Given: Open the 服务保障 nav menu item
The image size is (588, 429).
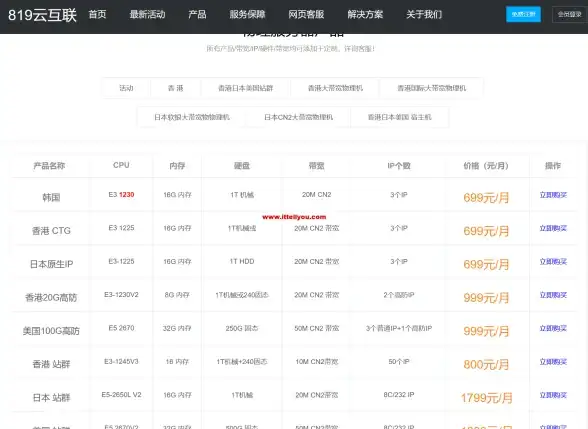Looking at the screenshot, I should (248, 15).
